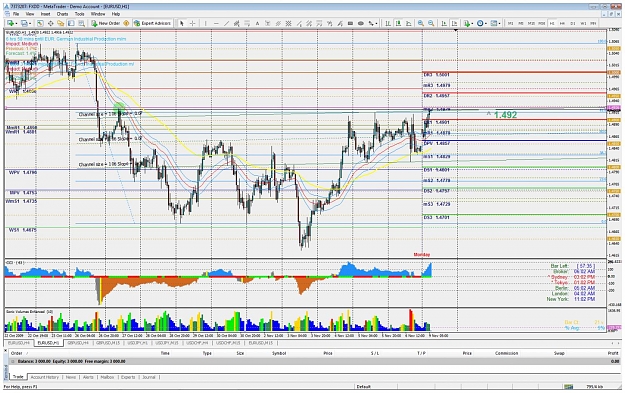The width and height of the screenshot is (625, 393).
Task: Open the Templates dropdown
Action: tap(499, 23)
